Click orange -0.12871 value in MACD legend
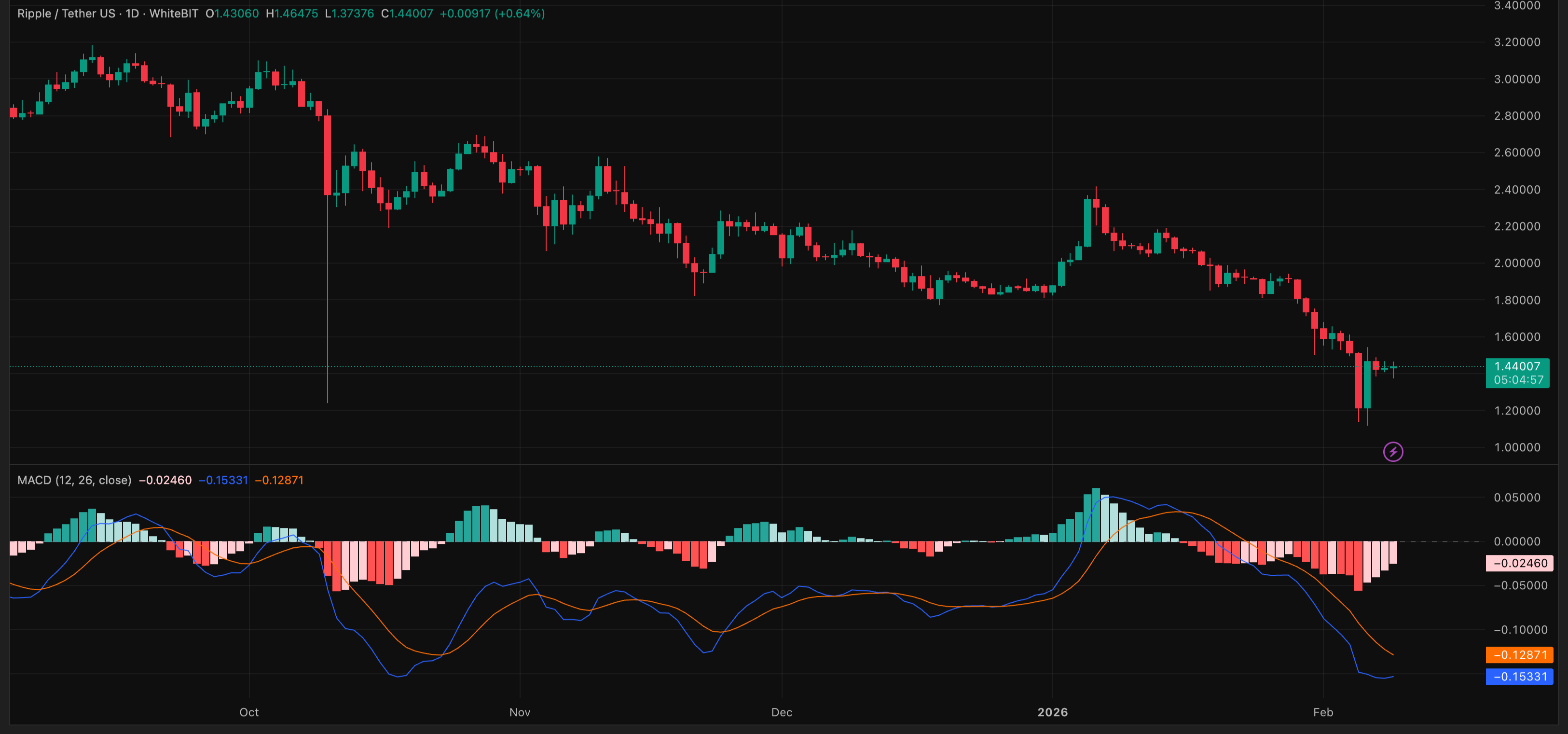 [279, 480]
